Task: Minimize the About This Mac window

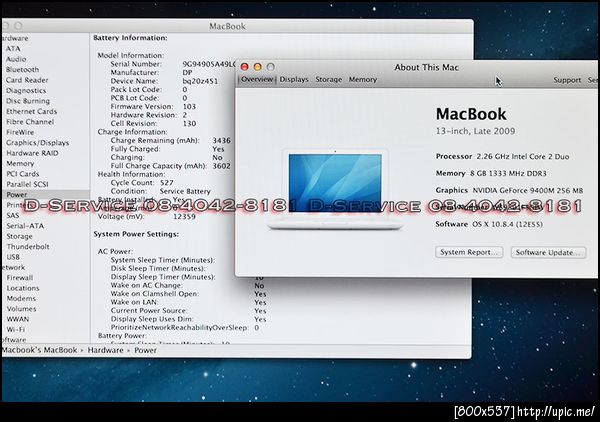Action: tap(258, 67)
